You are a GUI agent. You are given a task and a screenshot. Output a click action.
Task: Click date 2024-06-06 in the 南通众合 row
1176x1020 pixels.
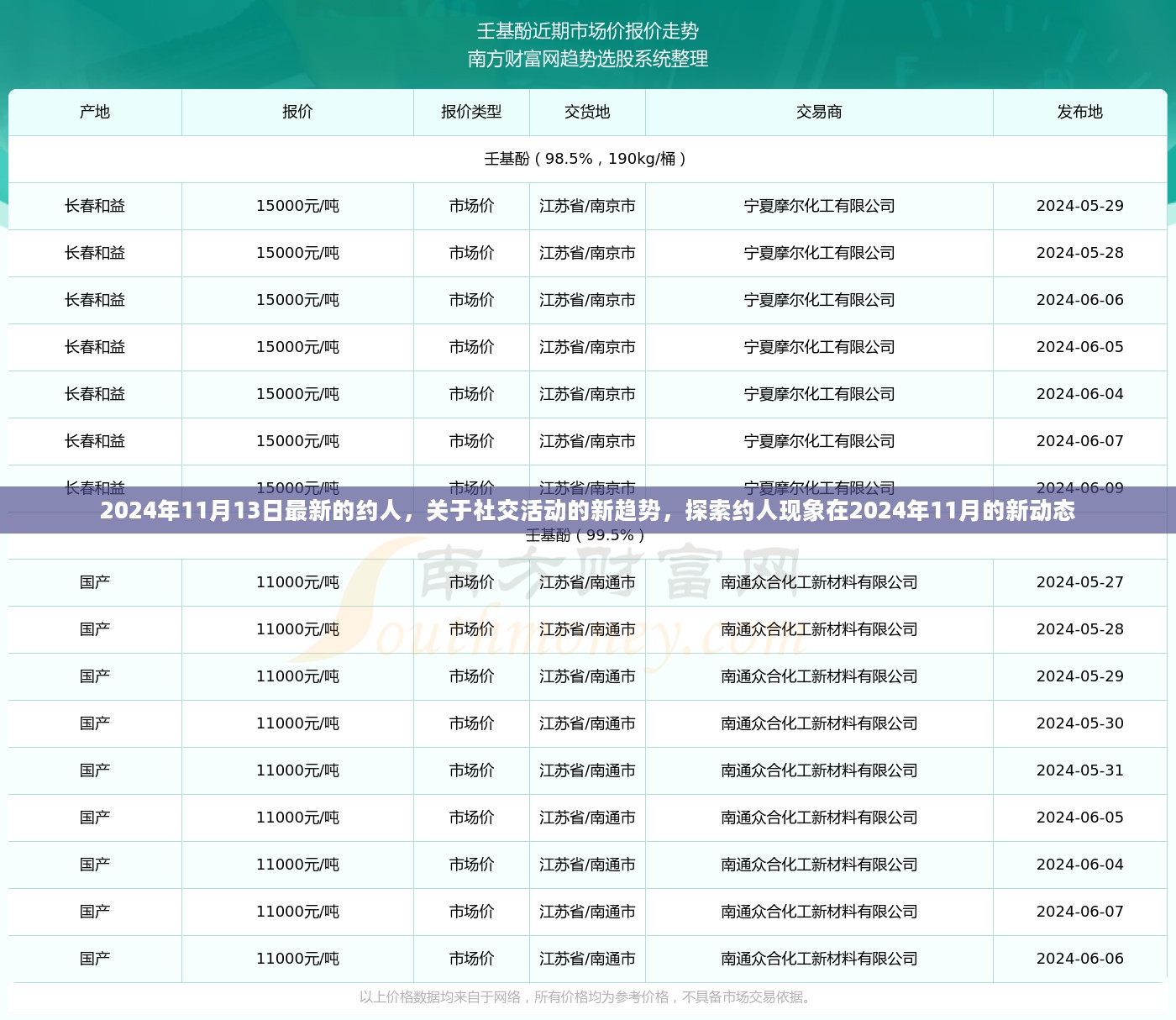coord(1079,959)
